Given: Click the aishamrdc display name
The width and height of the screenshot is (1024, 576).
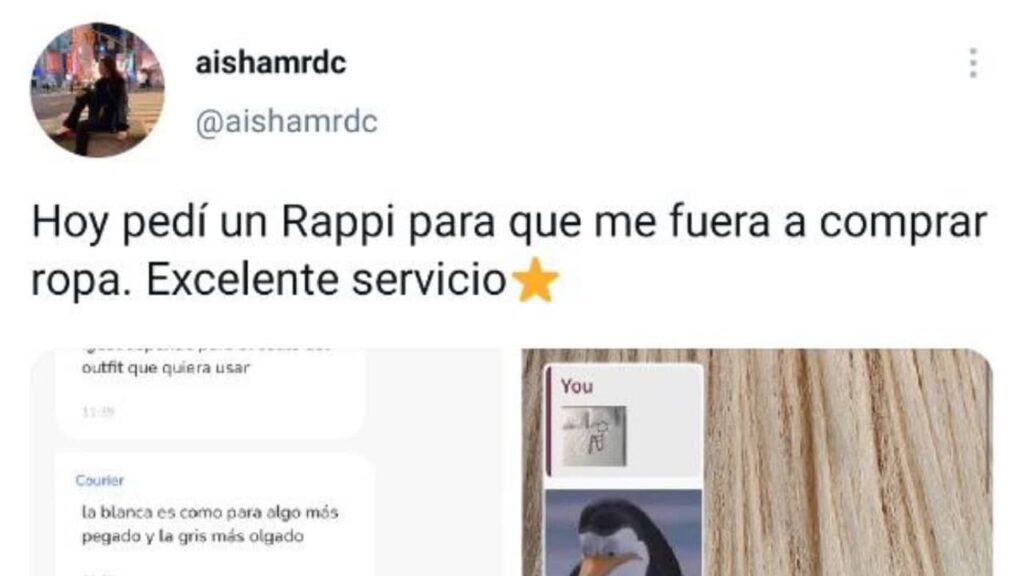Looking at the screenshot, I should (270, 63).
